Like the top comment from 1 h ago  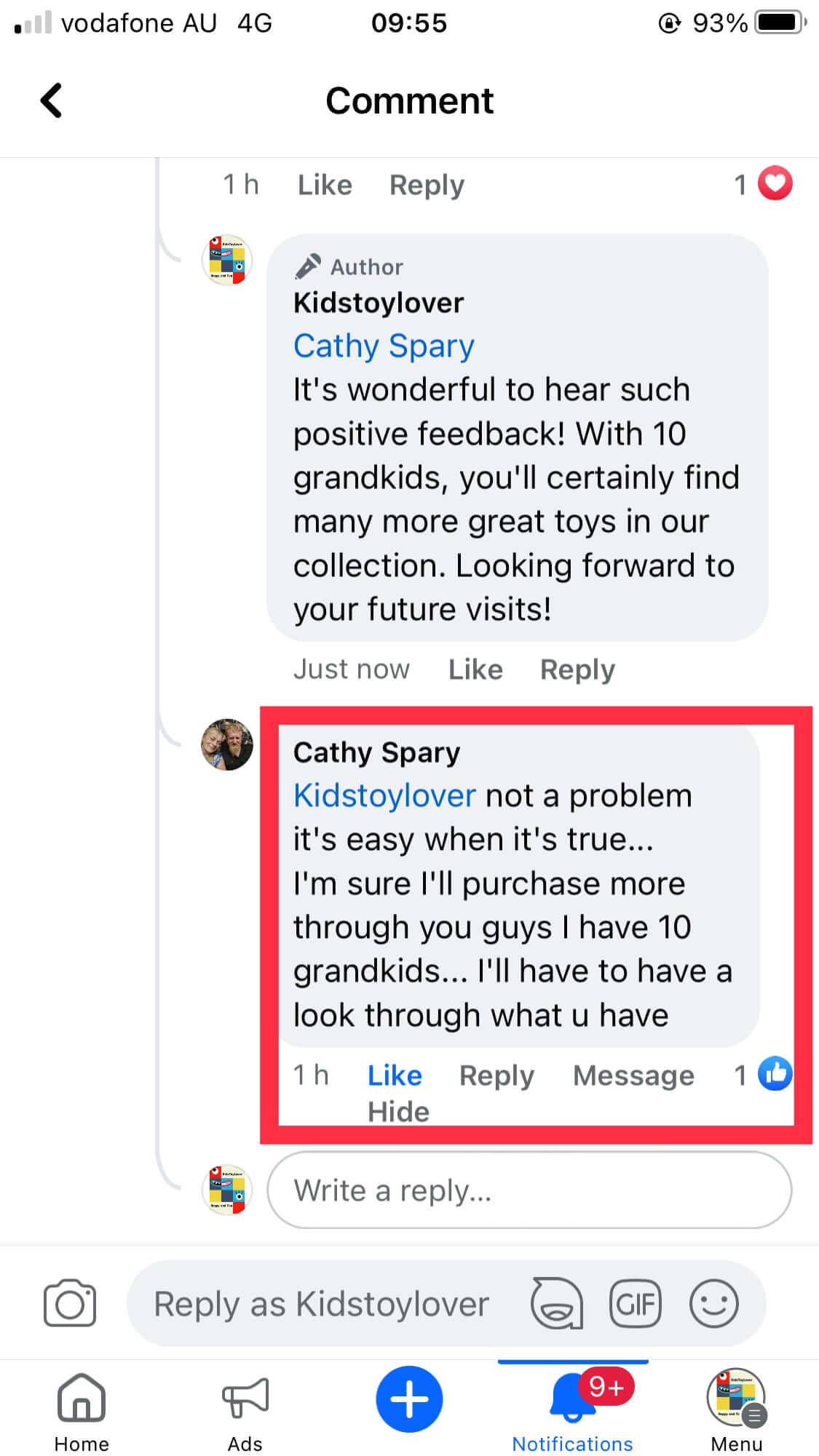[x=325, y=185]
